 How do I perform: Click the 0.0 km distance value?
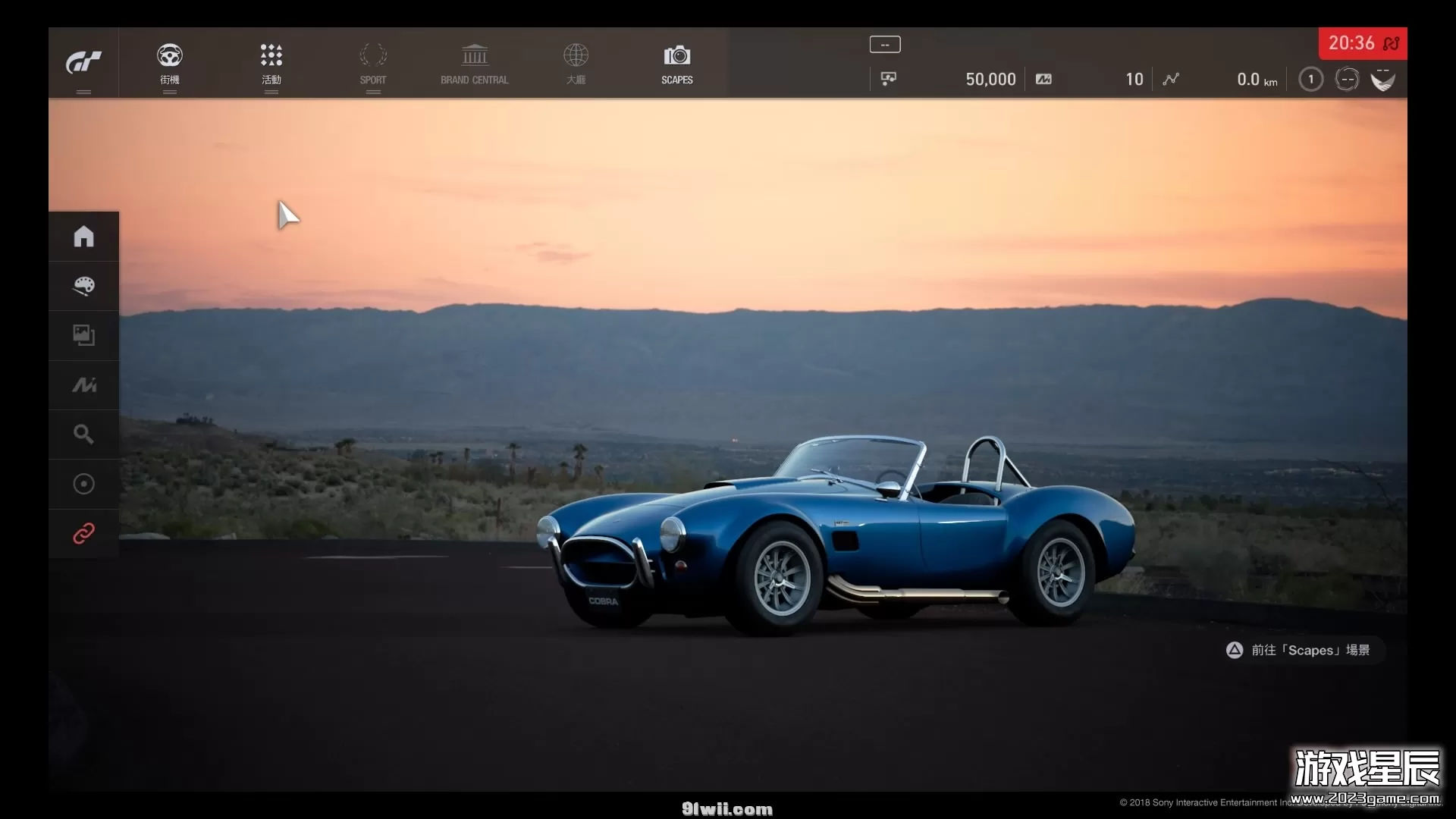[x=1257, y=79]
